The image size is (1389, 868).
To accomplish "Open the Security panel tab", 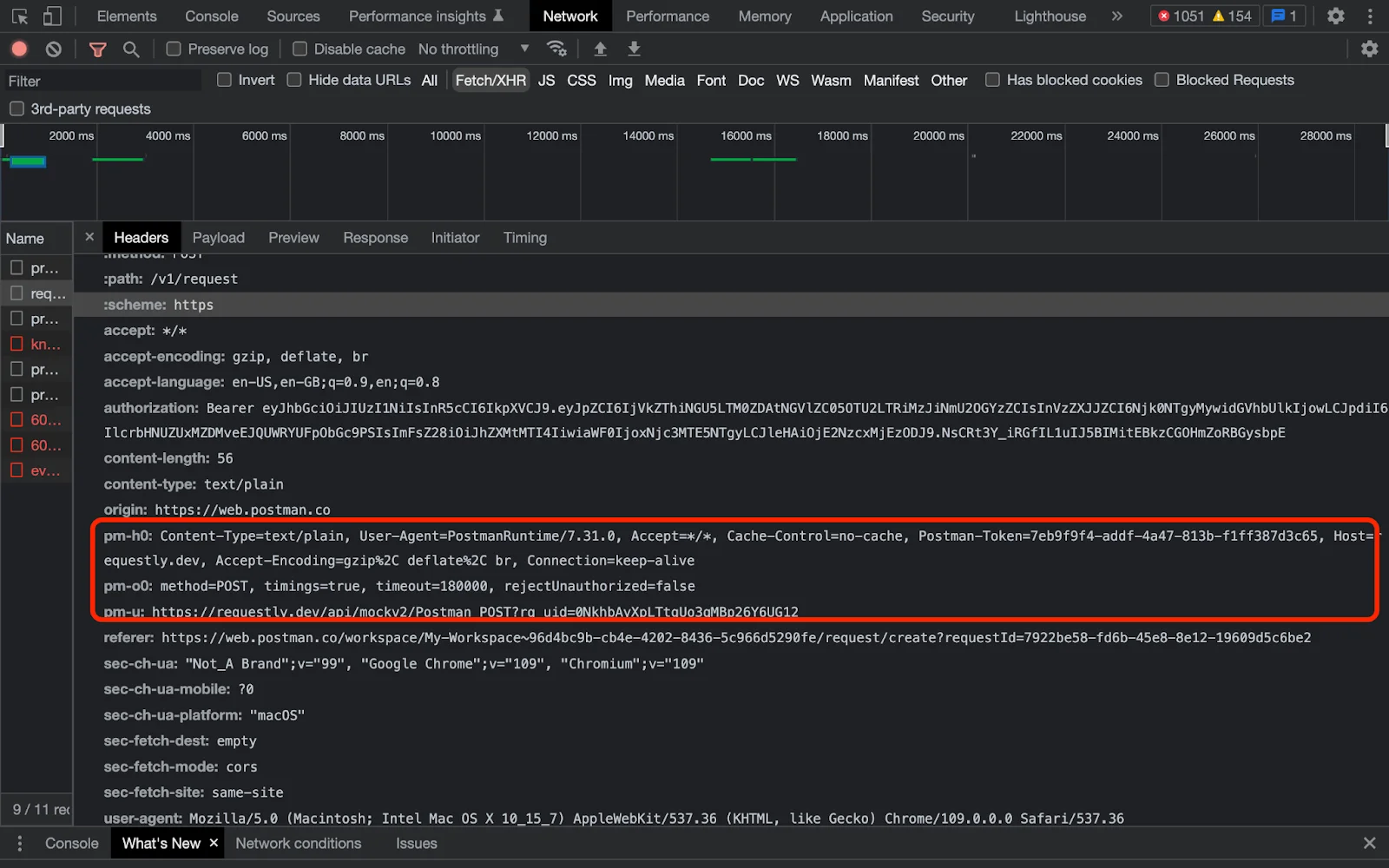I will [948, 16].
